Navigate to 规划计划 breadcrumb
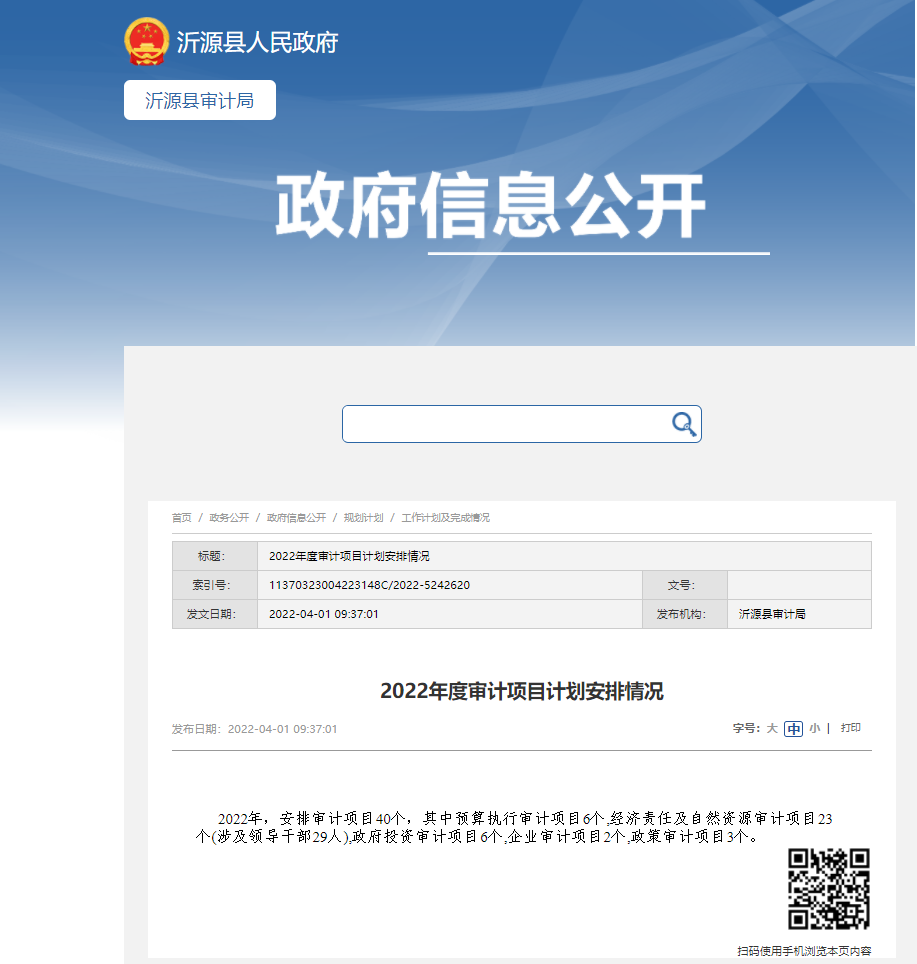The image size is (917, 964). point(363,518)
